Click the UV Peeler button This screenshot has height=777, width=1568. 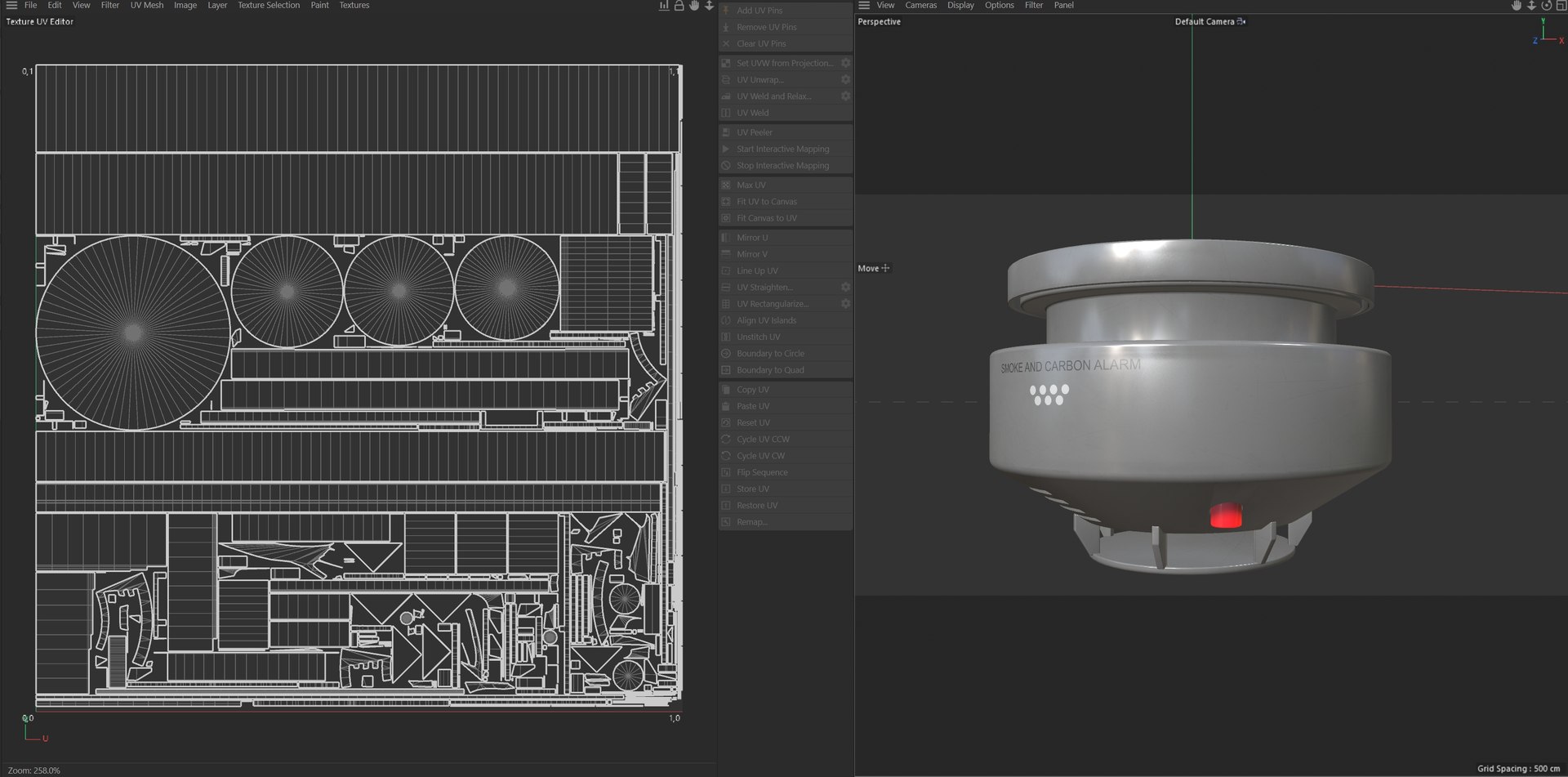[786, 132]
